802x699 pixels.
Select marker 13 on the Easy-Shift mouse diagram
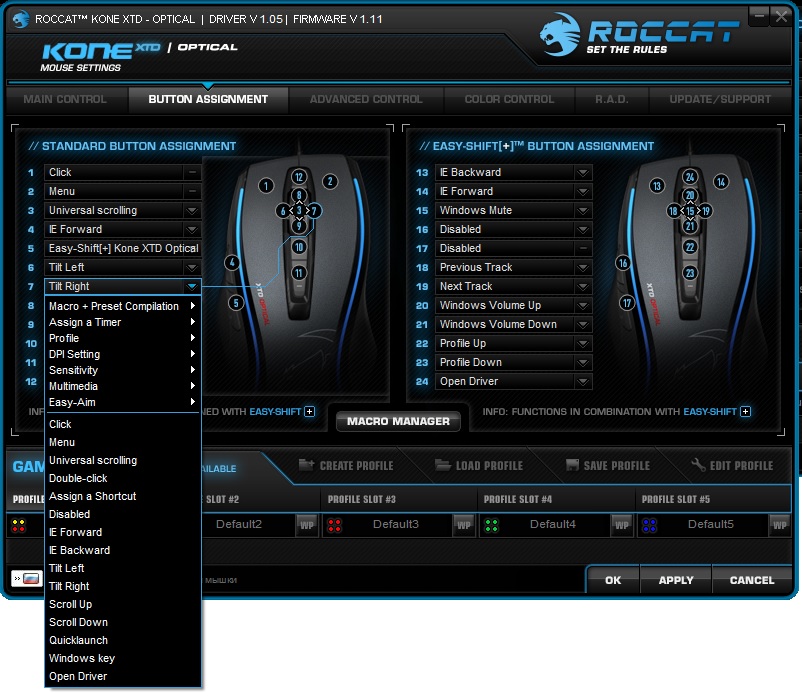(657, 186)
